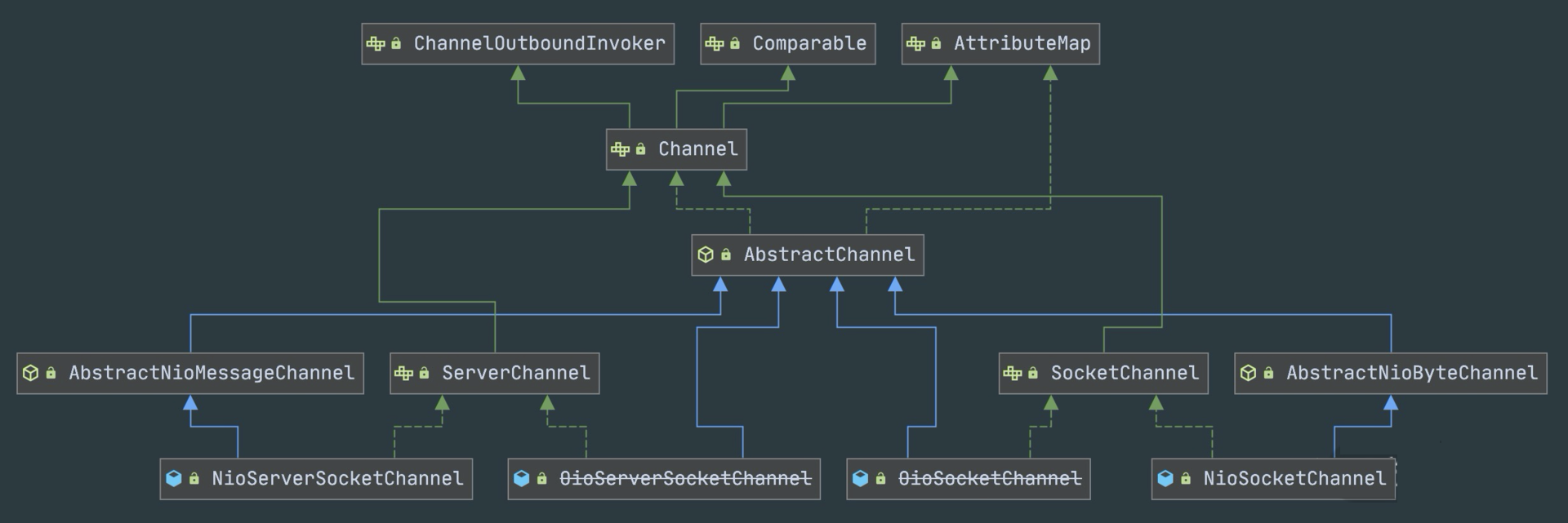
Task: Click the interface icon on the ServerChannel node
Action: pos(403,374)
